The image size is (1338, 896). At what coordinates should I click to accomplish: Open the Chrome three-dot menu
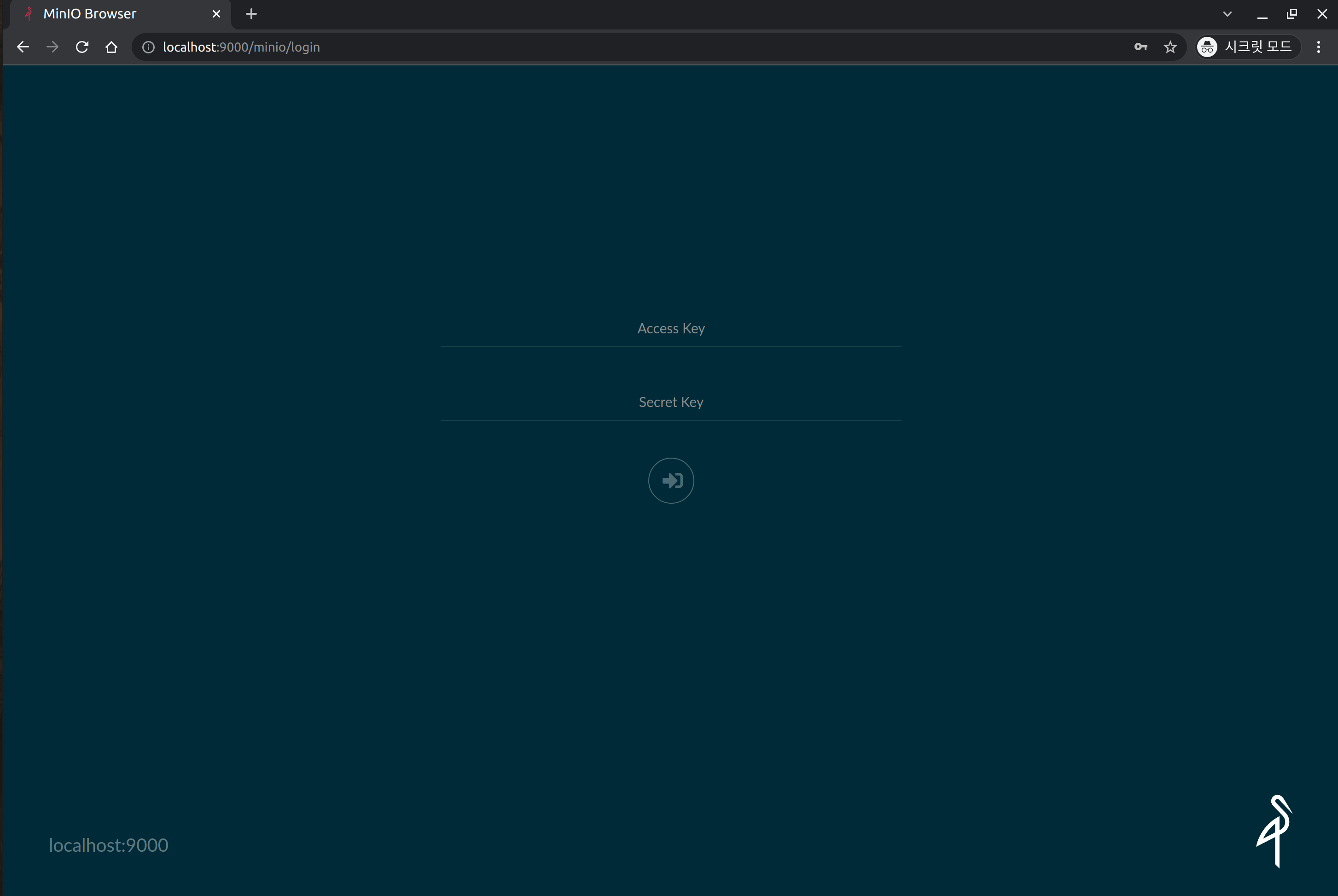(x=1319, y=47)
